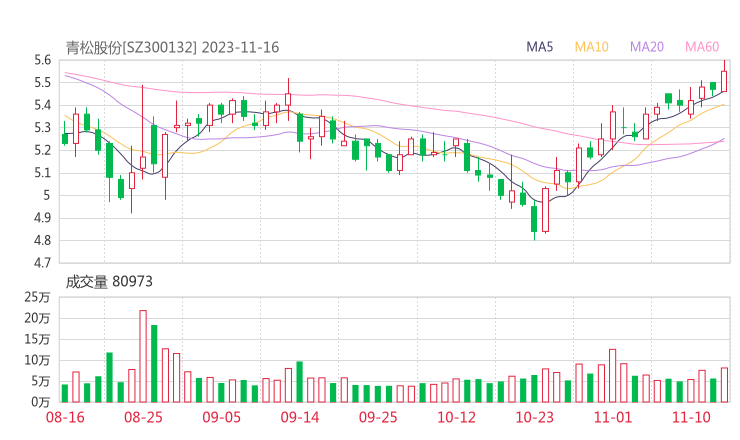Click the 5.5 price axis label

coord(42,83)
